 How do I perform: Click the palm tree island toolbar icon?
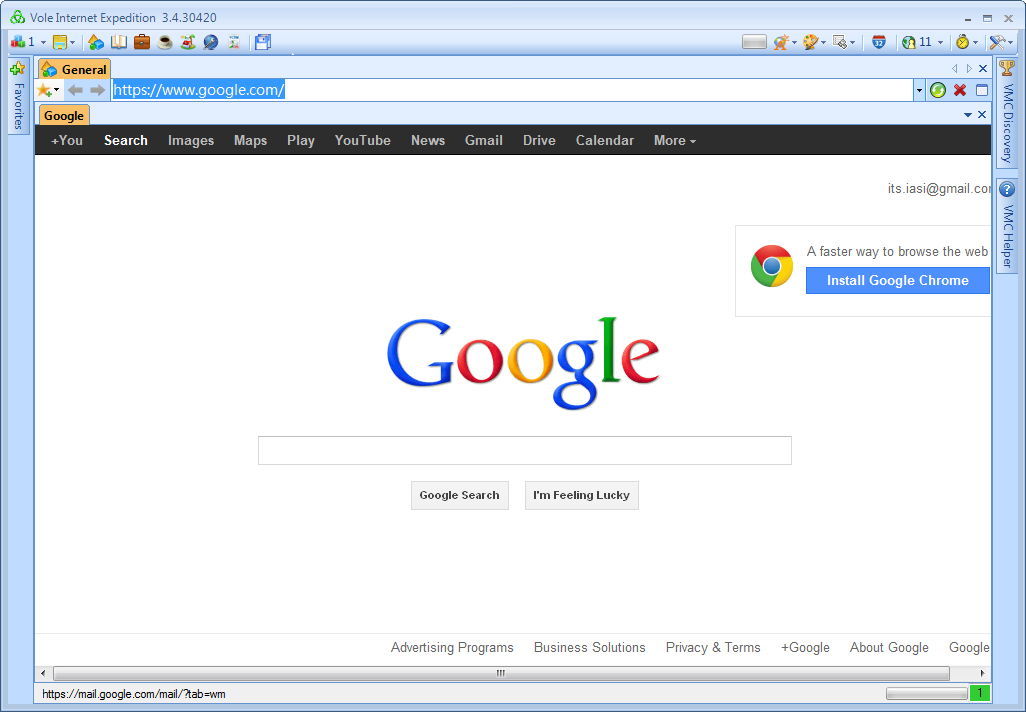188,42
